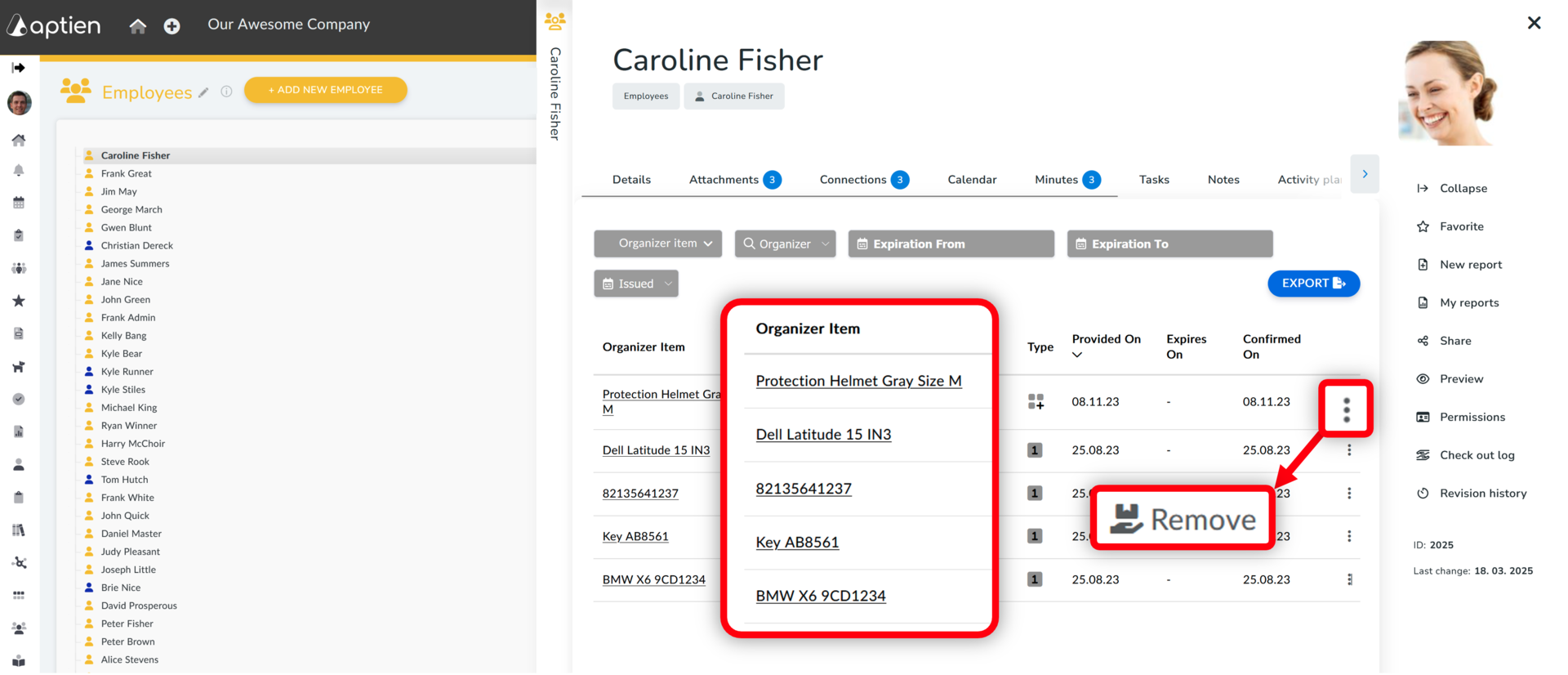
Task: Click the type icon in the Protection Helmet row
Action: 1036,401
